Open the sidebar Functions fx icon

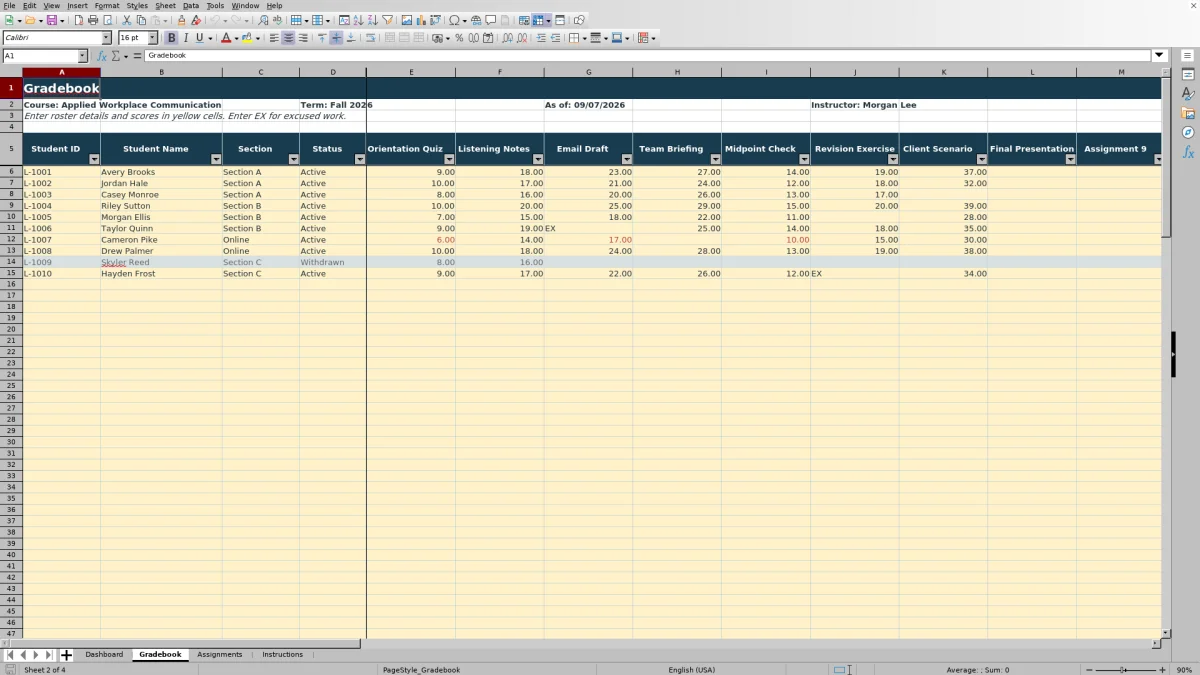click(1188, 152)
